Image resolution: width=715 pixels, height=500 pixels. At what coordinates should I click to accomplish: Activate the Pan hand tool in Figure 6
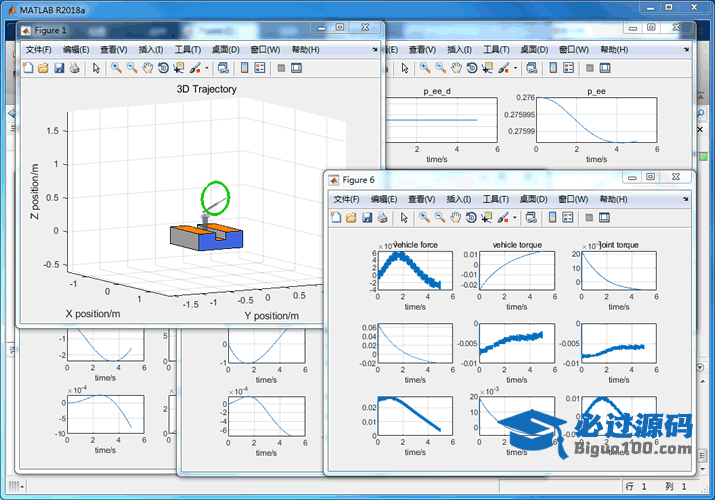pyautogui.click(x=455, y=217)
